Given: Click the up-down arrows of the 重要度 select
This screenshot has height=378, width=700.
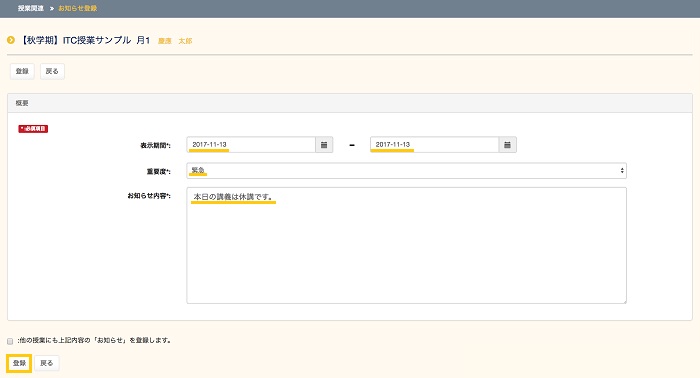Looking at the screenshot, I should 622,170.
